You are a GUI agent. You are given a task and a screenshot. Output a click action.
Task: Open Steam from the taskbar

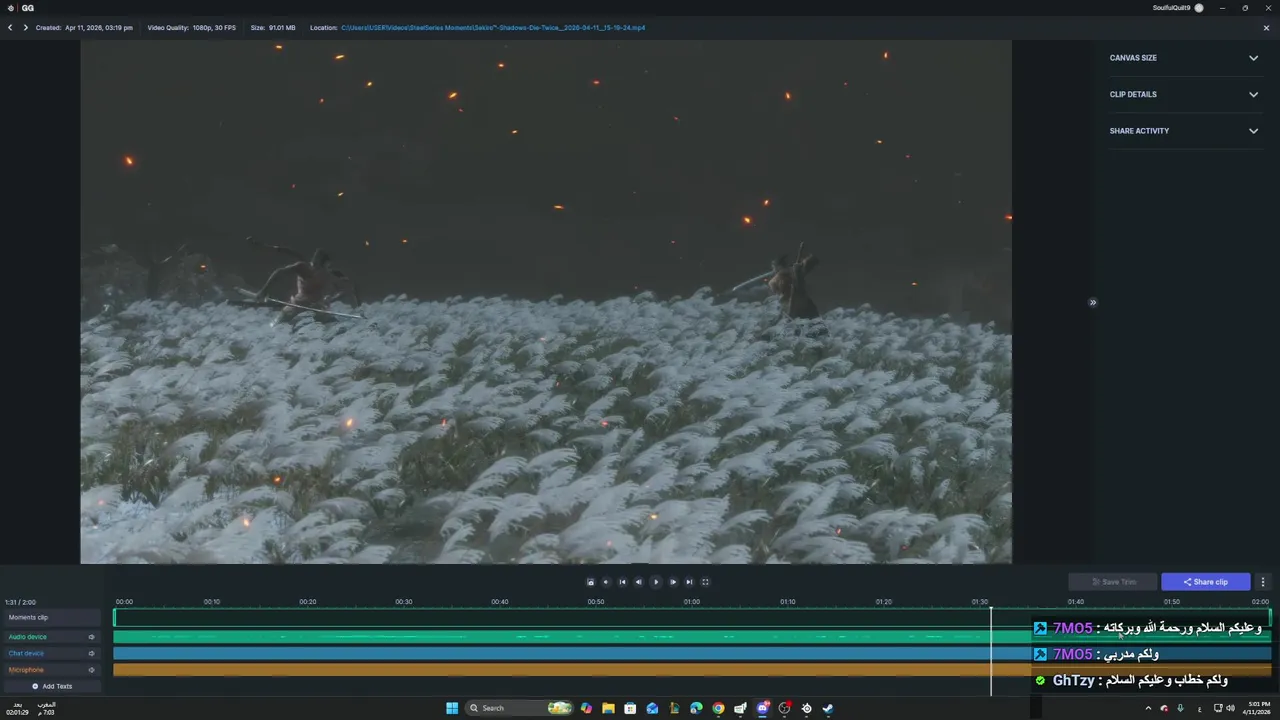click(x=828, y=708)
